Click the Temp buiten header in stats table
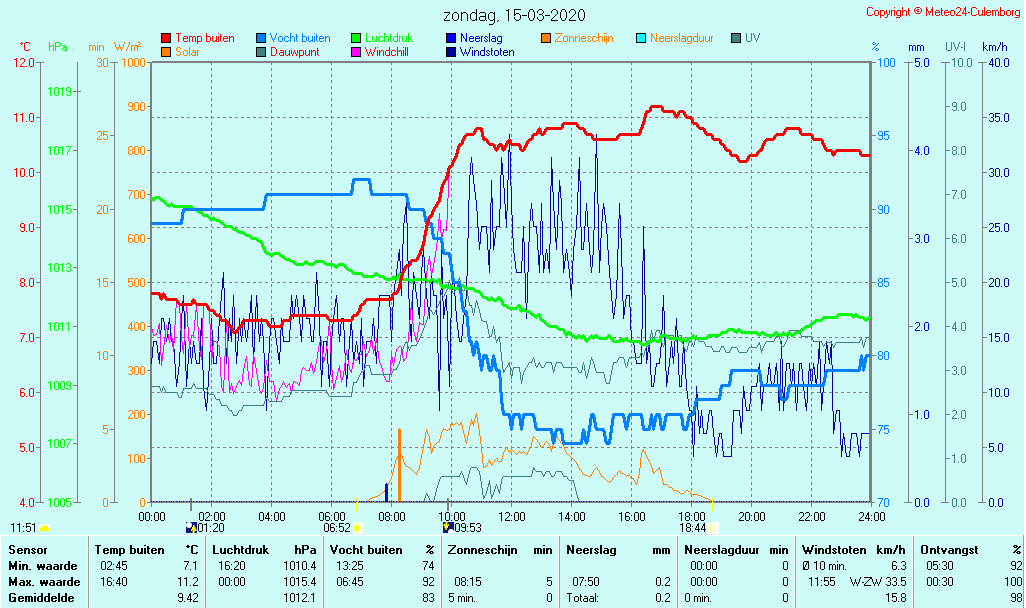1026x608 pixels. 129,549
